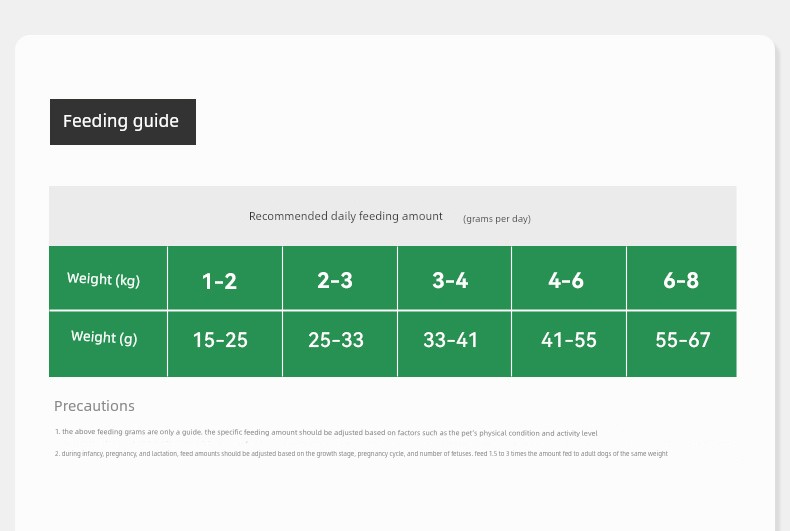Select the 2-3 kg weight cell
The width and height of the screenshot is (790, 531).
point(335,280)
